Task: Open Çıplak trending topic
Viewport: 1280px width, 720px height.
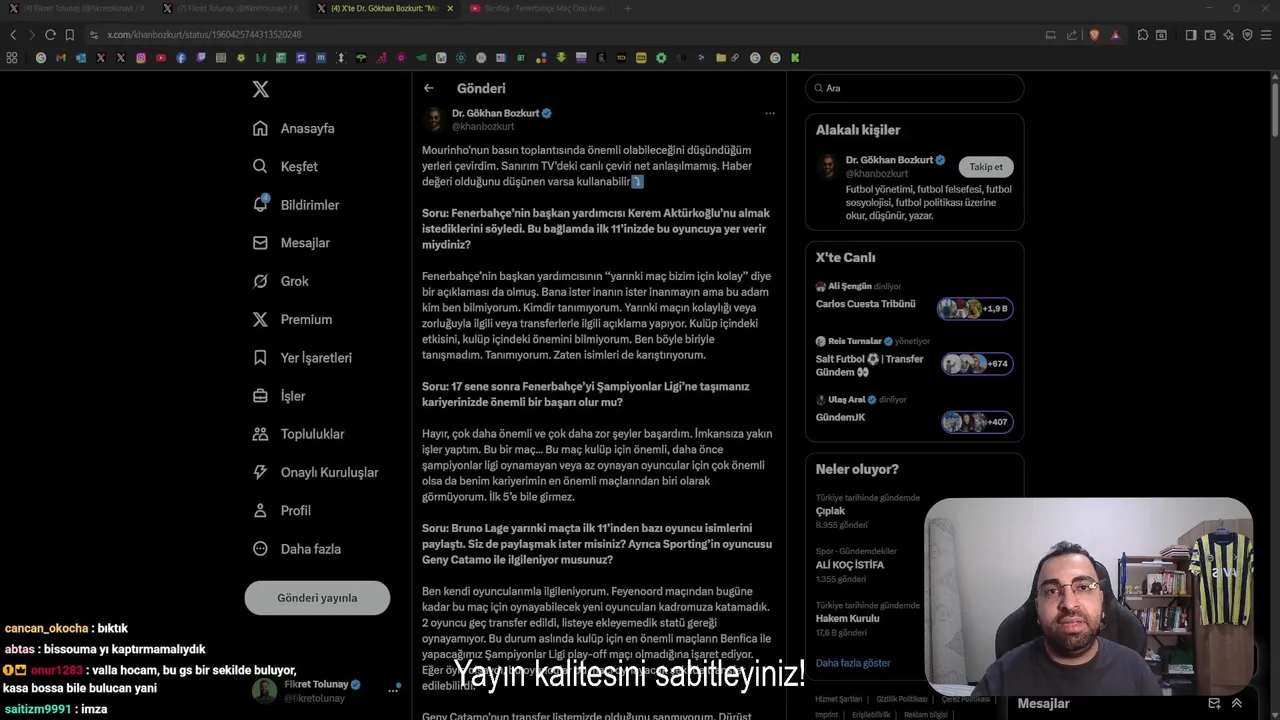Action: (868, 510)
